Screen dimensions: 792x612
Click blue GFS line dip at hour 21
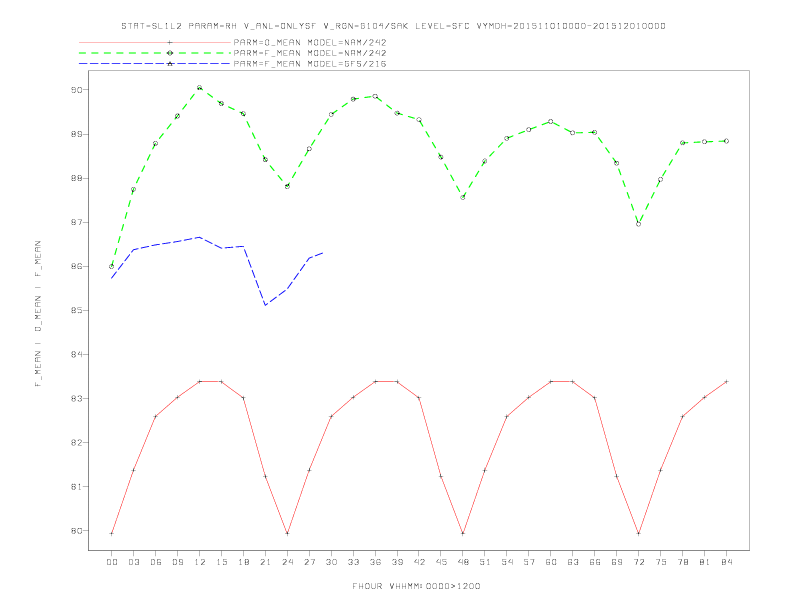coord(265,305)
